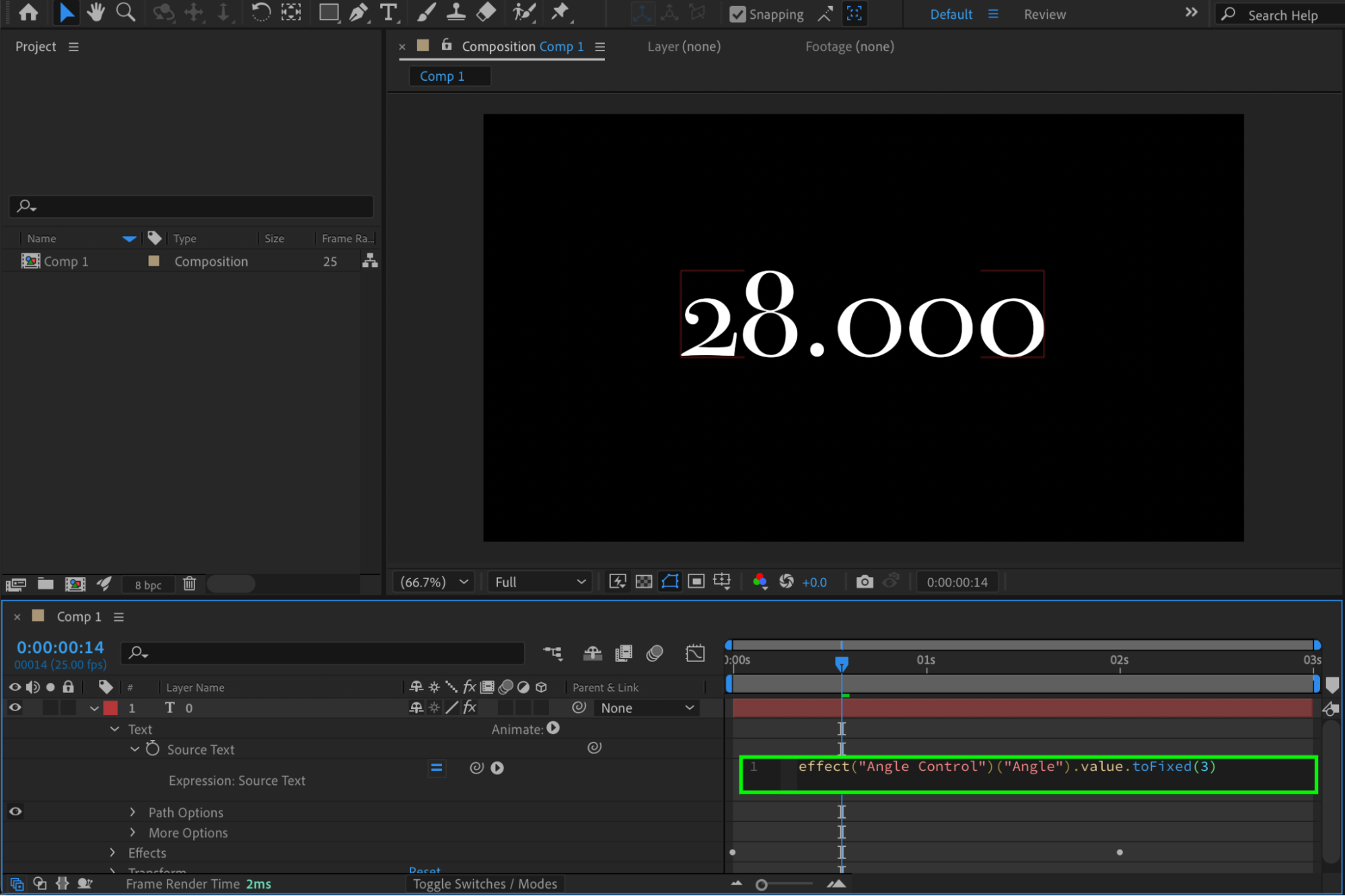
Task: Click the Home icon in toolbar
Action: (x=28, y=12)
